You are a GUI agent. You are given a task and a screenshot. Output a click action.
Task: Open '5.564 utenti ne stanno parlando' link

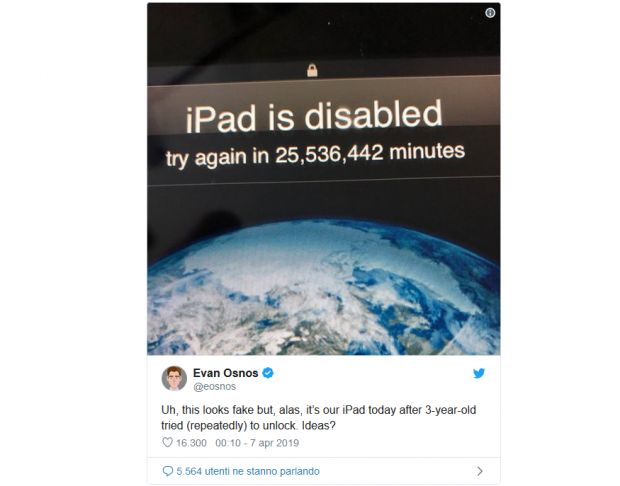248,471
